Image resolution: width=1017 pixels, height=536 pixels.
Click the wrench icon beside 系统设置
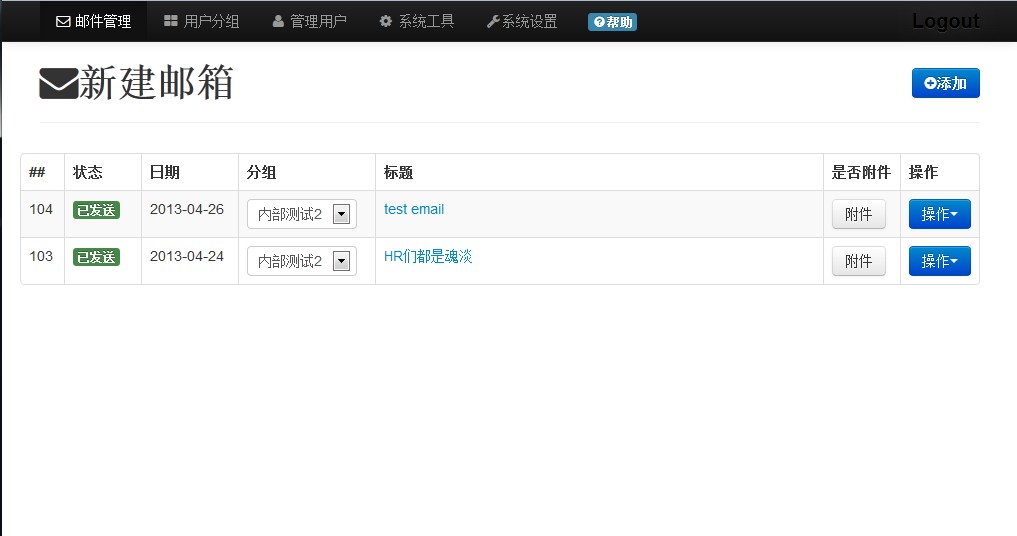pos(493,21)
